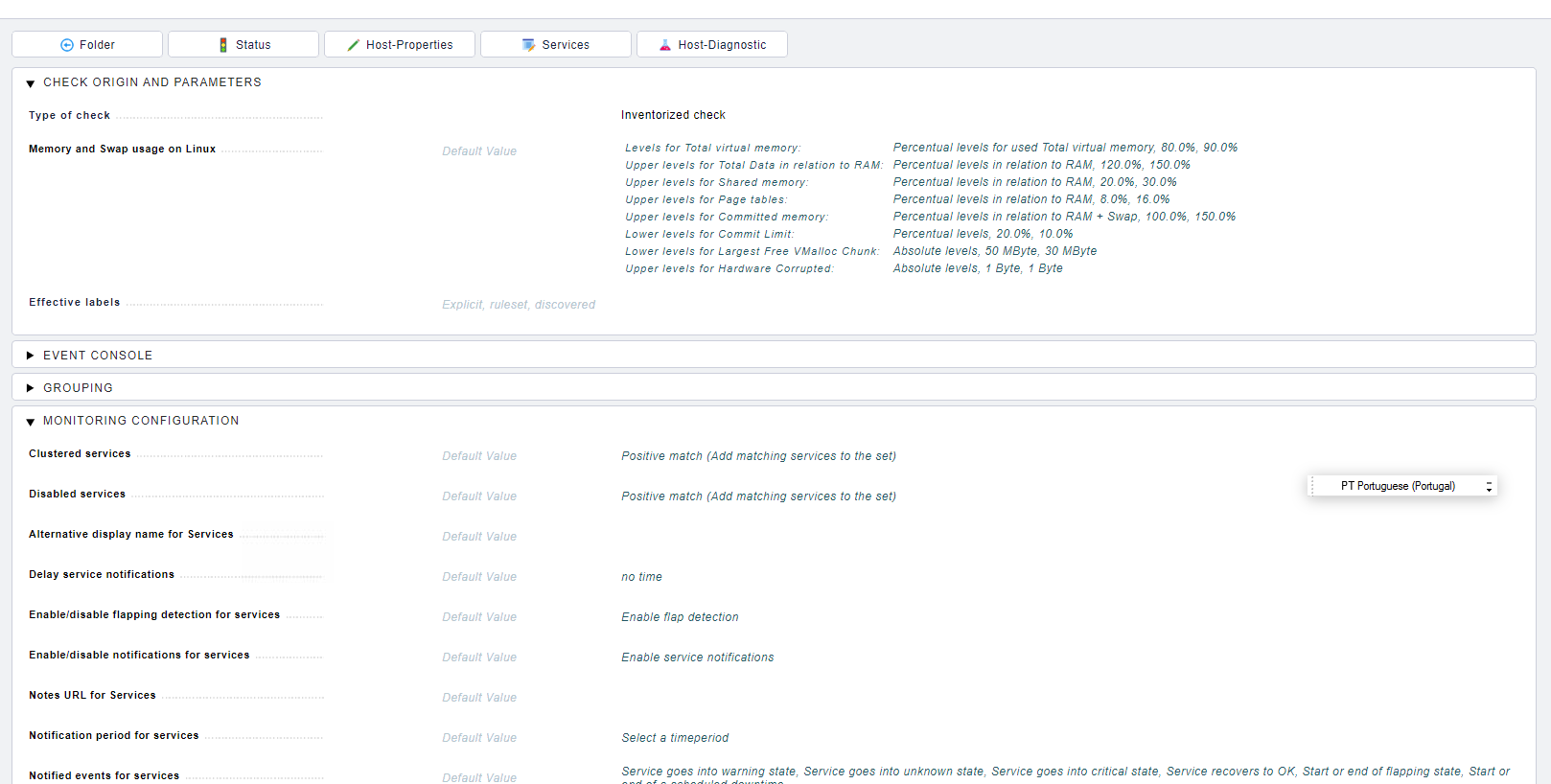The image size is (1551, 784).
Task: Open the Disabled services rule
Action: click(77, 495)
